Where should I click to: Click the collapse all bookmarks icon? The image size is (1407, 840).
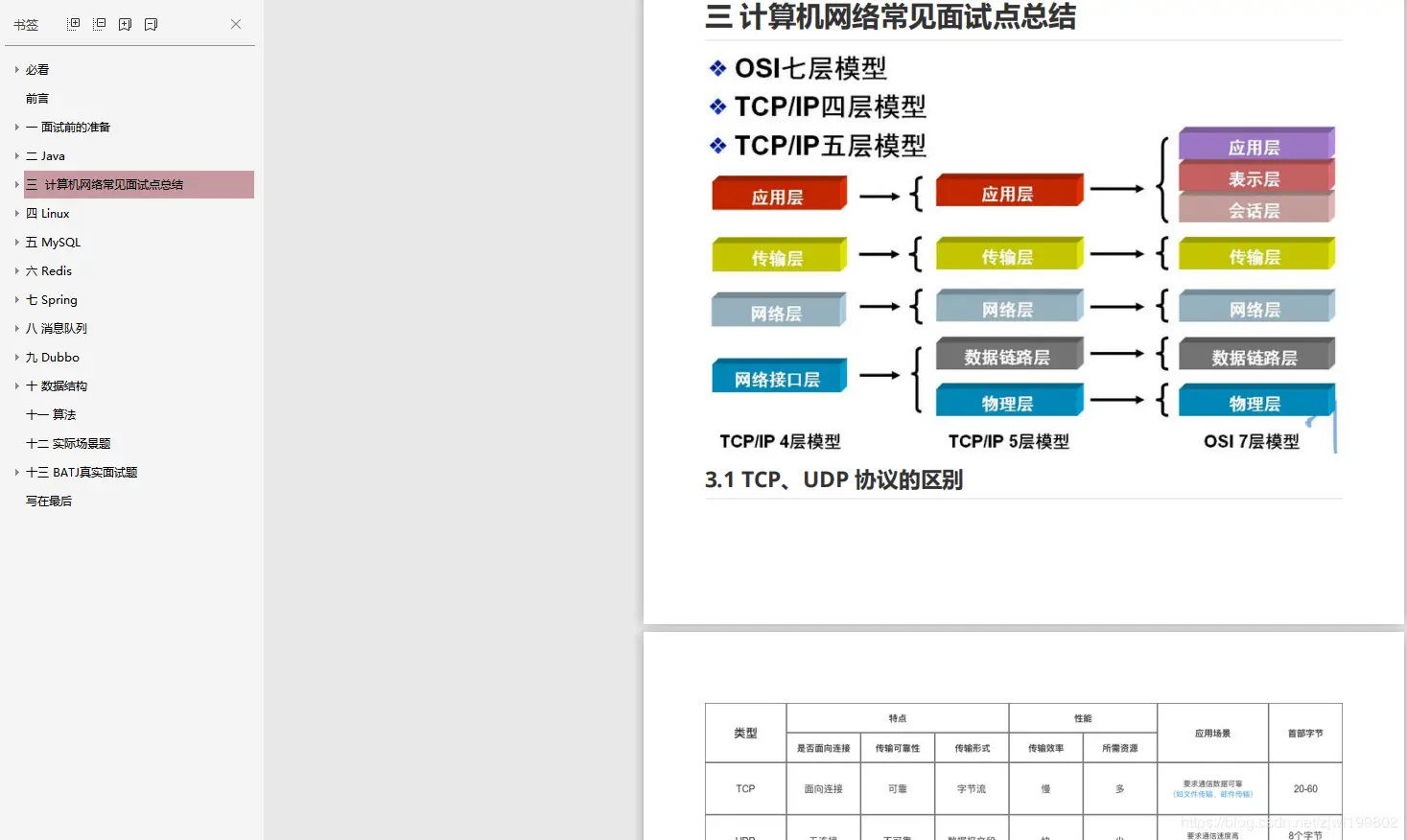[x=99, y=23]
